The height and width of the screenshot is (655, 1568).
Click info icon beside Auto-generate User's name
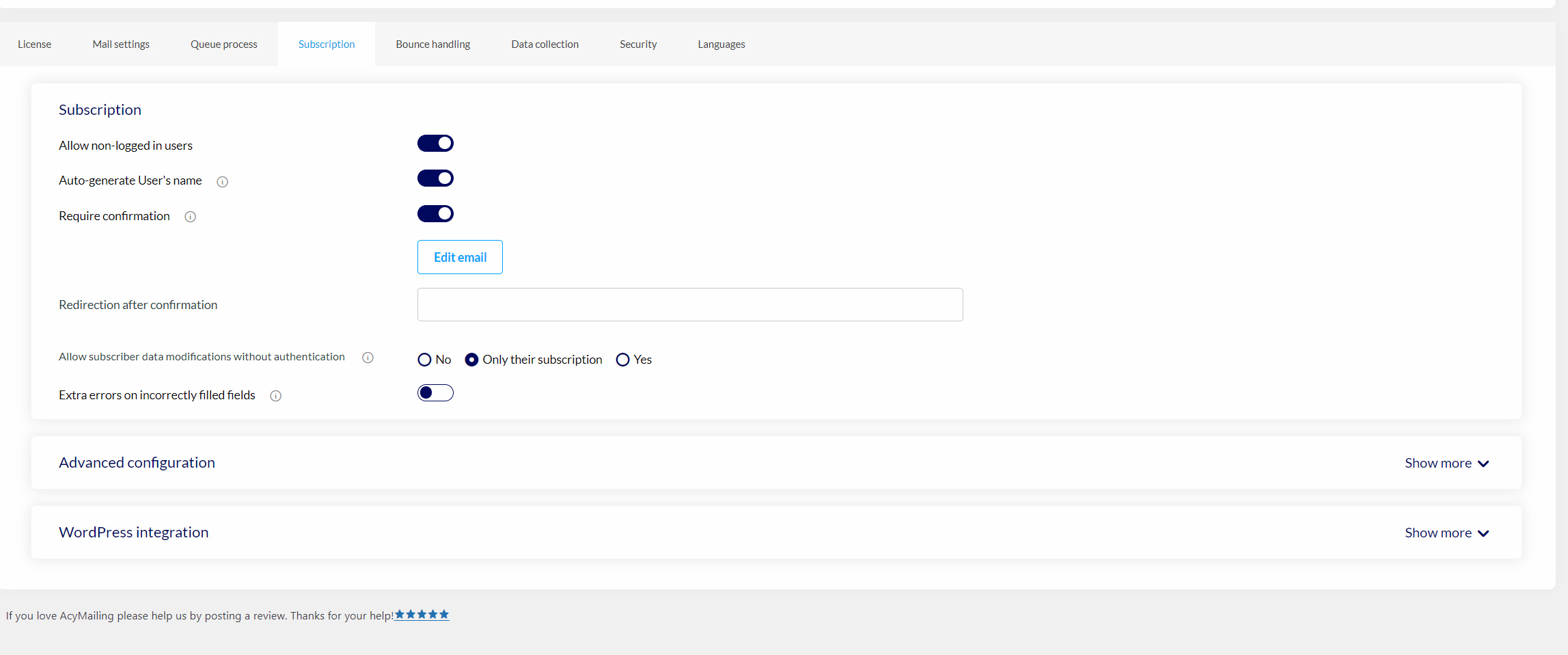point(222,182)
